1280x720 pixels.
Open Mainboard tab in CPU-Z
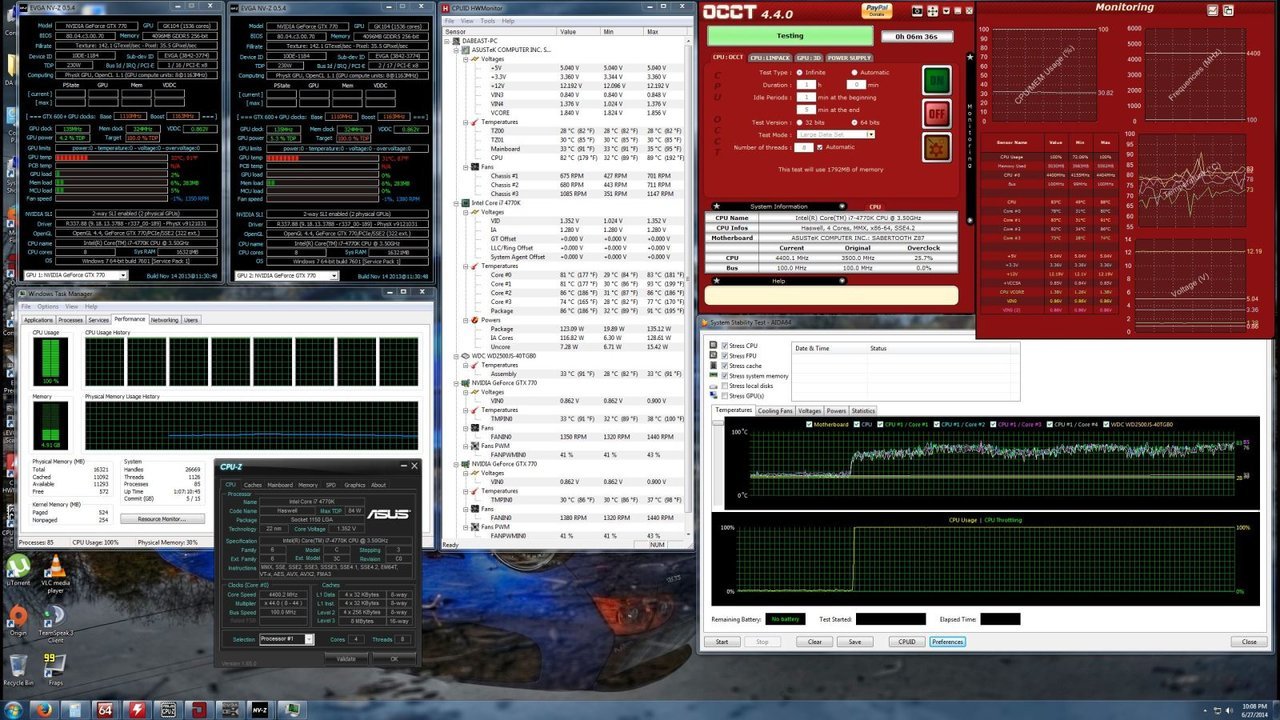click(280, 485)
